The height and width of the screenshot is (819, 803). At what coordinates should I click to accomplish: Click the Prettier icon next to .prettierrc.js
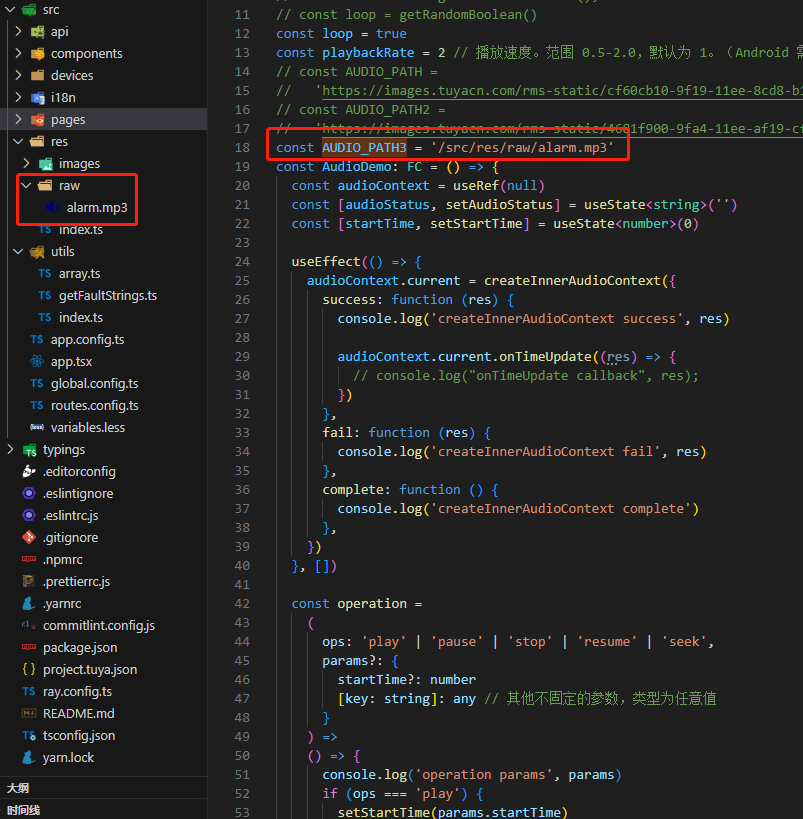[29, 581]
